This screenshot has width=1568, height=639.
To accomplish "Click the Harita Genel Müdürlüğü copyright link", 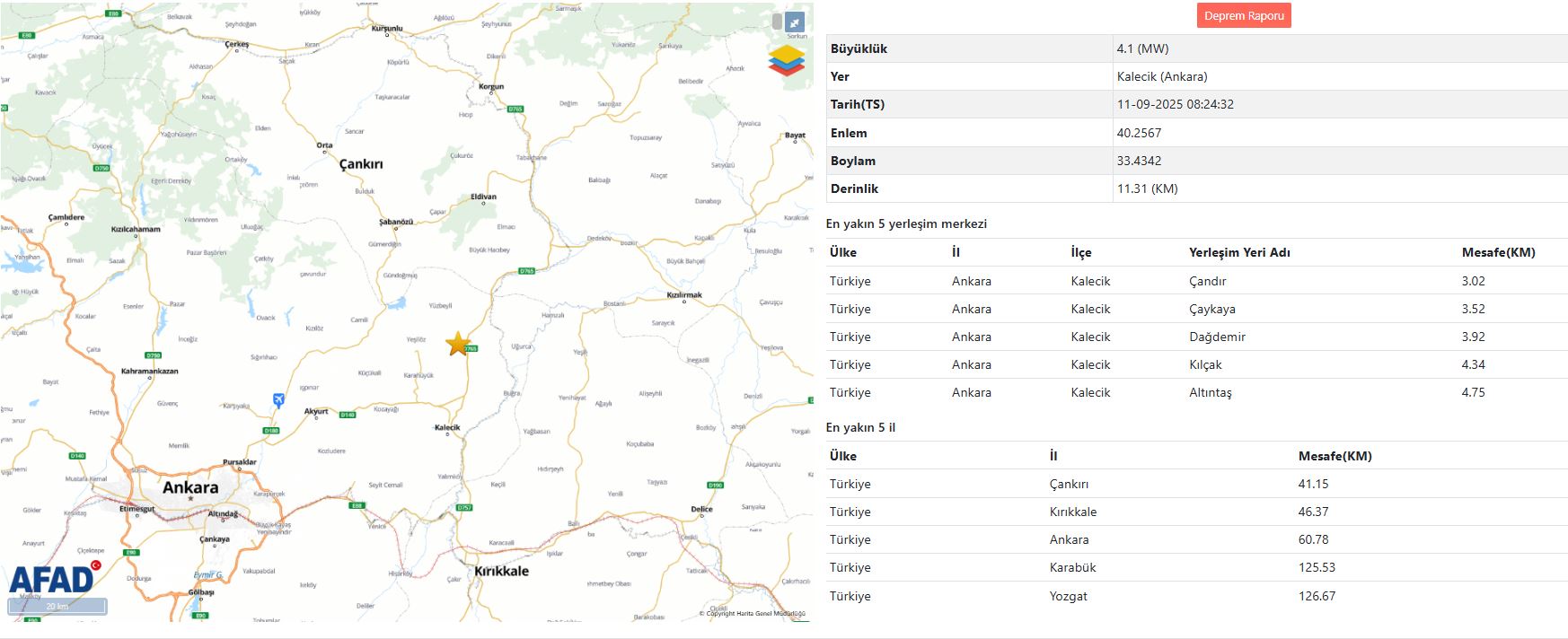I will tap(752, 614).
